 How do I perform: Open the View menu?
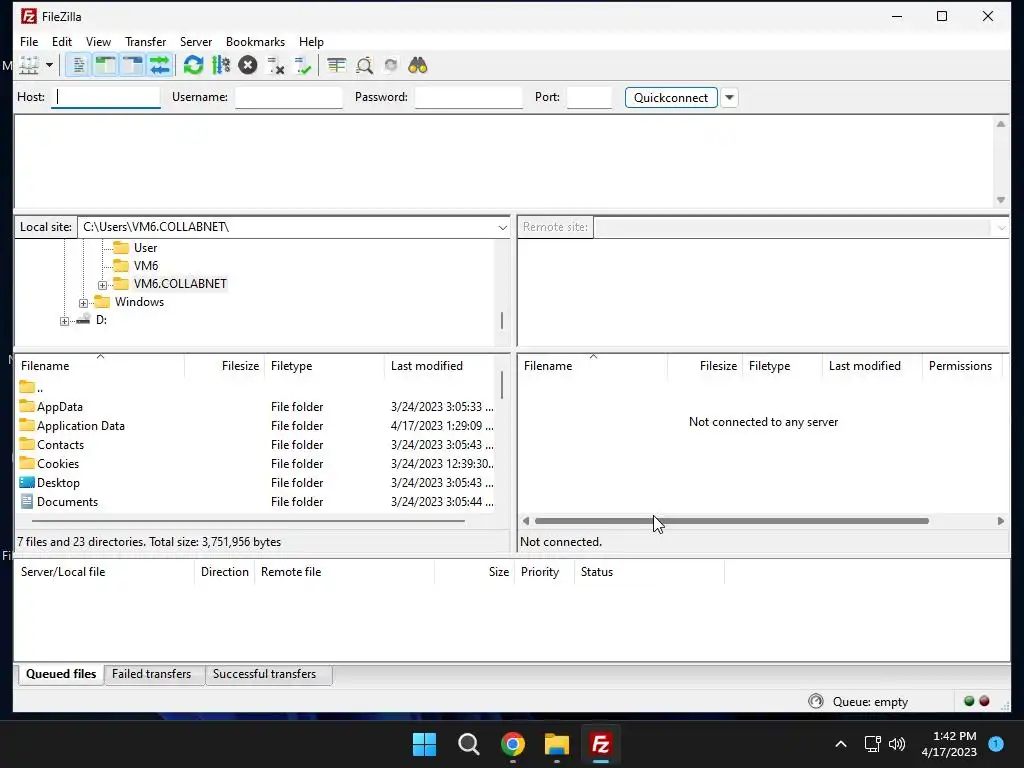[x=98, y=42]
